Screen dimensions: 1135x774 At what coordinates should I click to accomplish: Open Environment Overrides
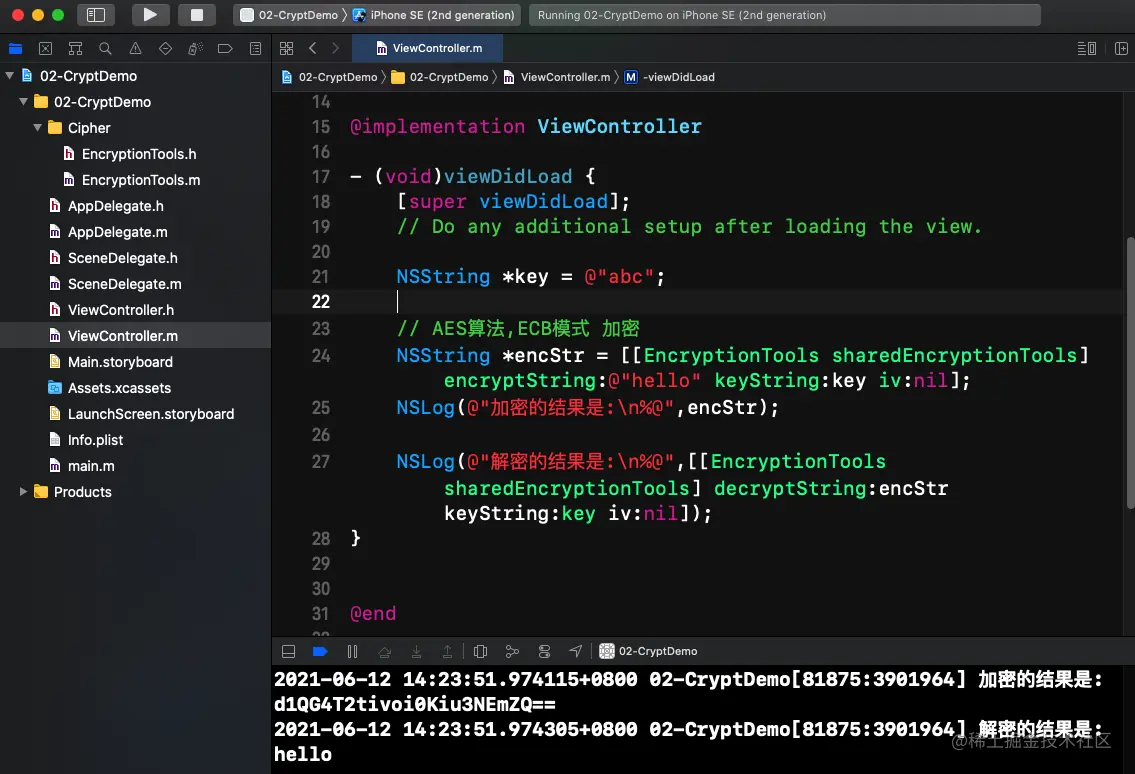[x=544, y=651]
